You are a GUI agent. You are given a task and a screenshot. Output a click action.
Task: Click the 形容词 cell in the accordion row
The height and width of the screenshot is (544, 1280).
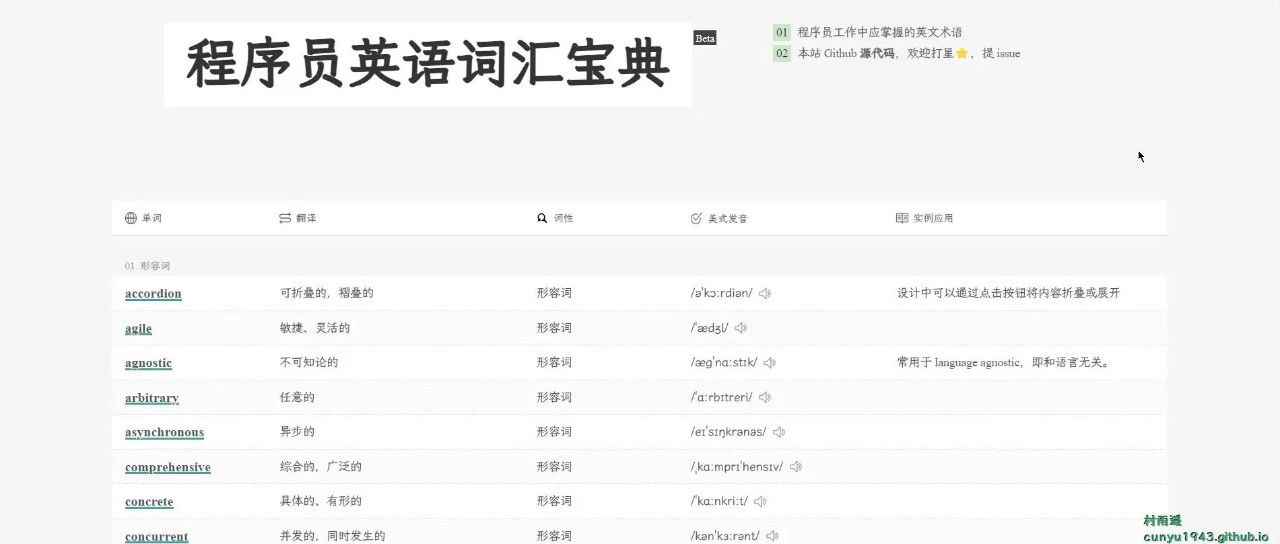pyautogui.click(x=554, y=293)
